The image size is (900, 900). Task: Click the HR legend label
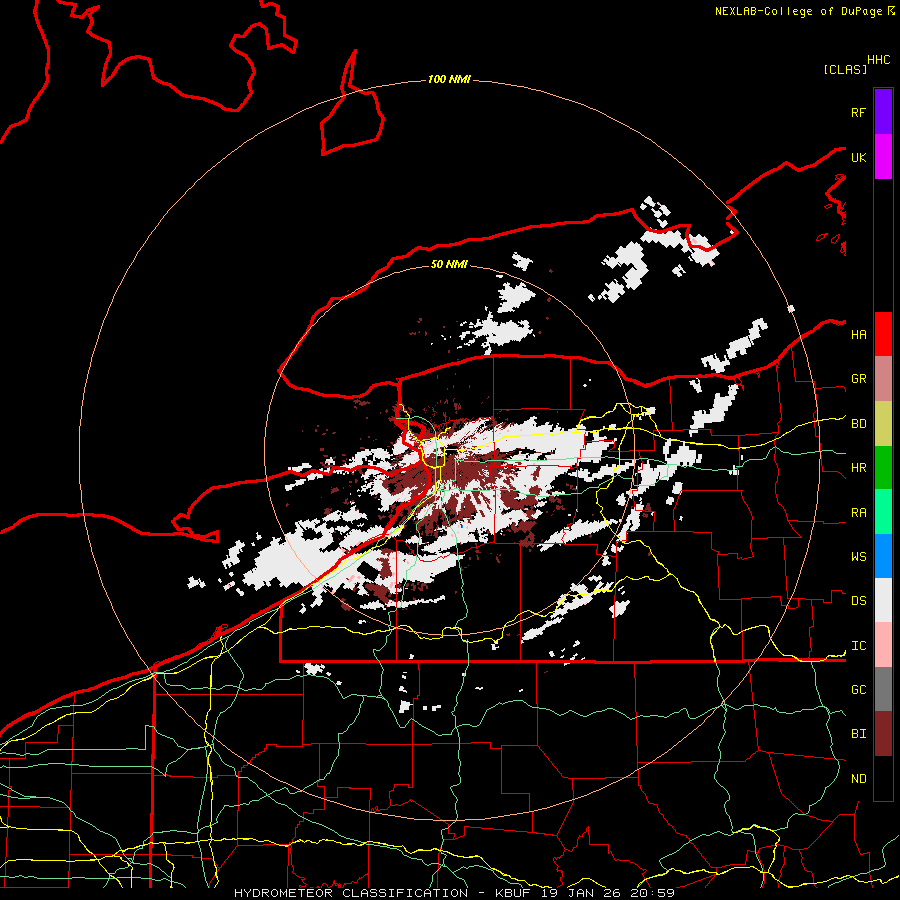pyautogui.click(x=858, y=468)
